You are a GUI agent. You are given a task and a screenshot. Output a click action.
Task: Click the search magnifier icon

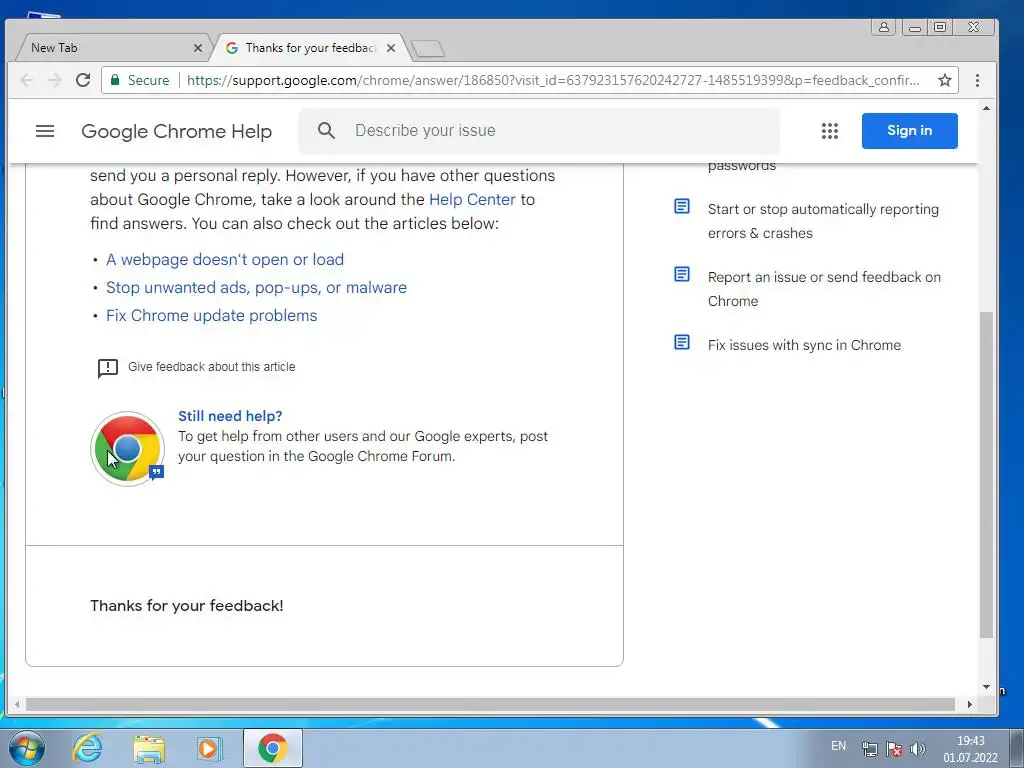327,131
